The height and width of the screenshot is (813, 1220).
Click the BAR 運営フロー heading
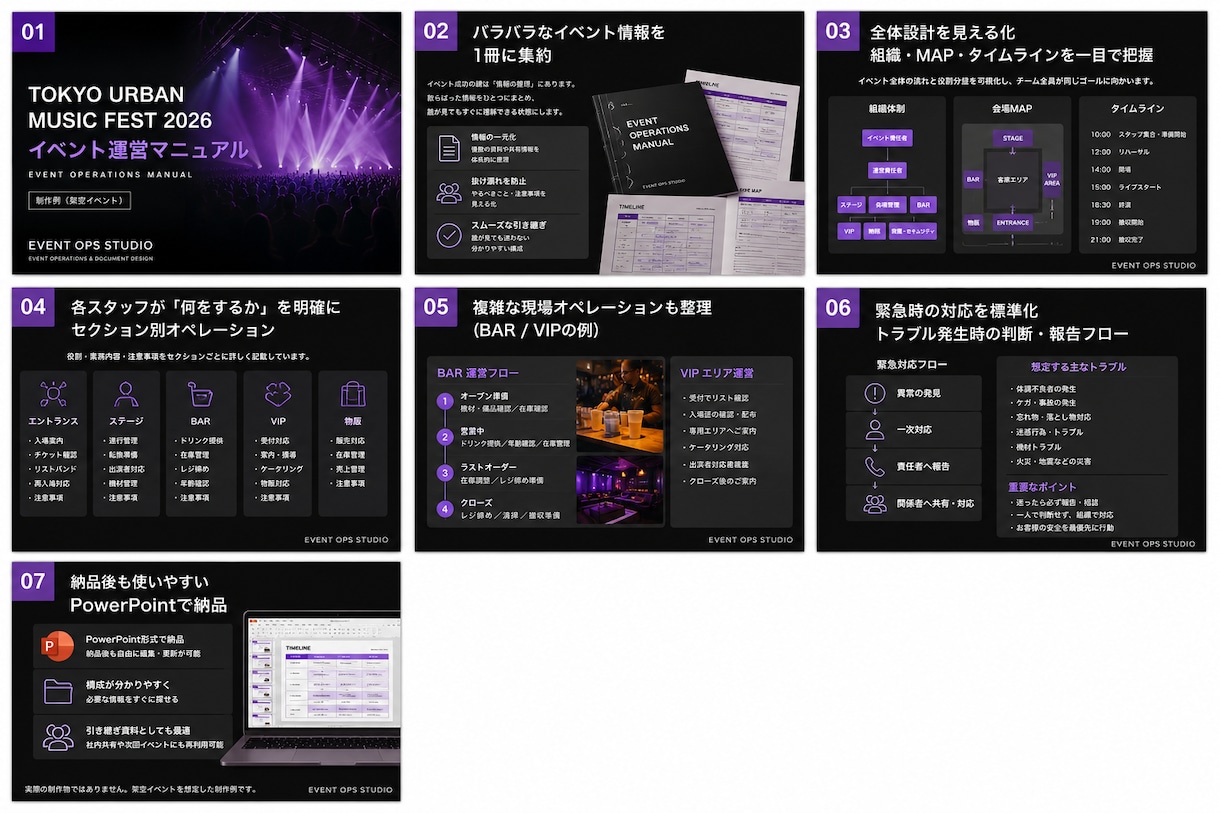478,373
